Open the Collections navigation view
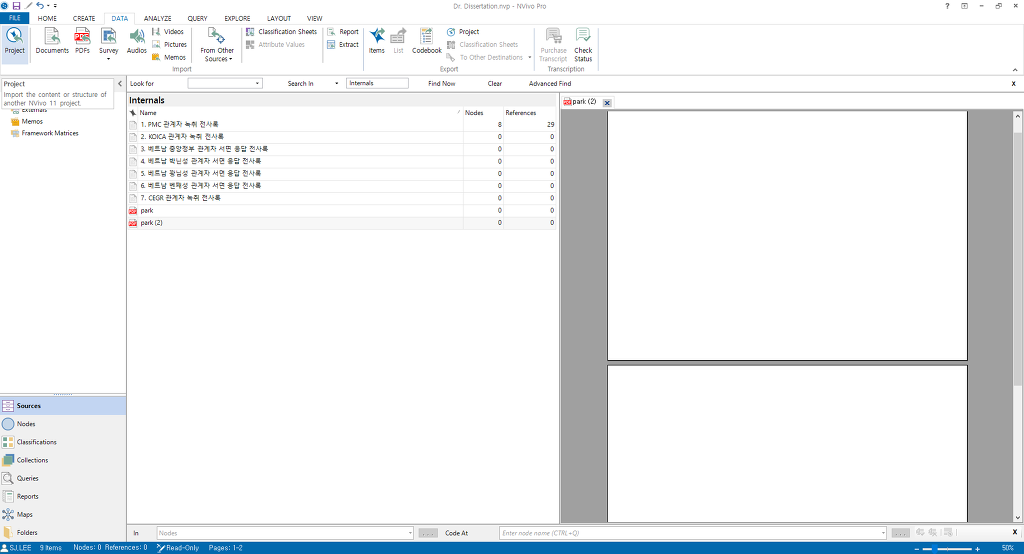 63,460
